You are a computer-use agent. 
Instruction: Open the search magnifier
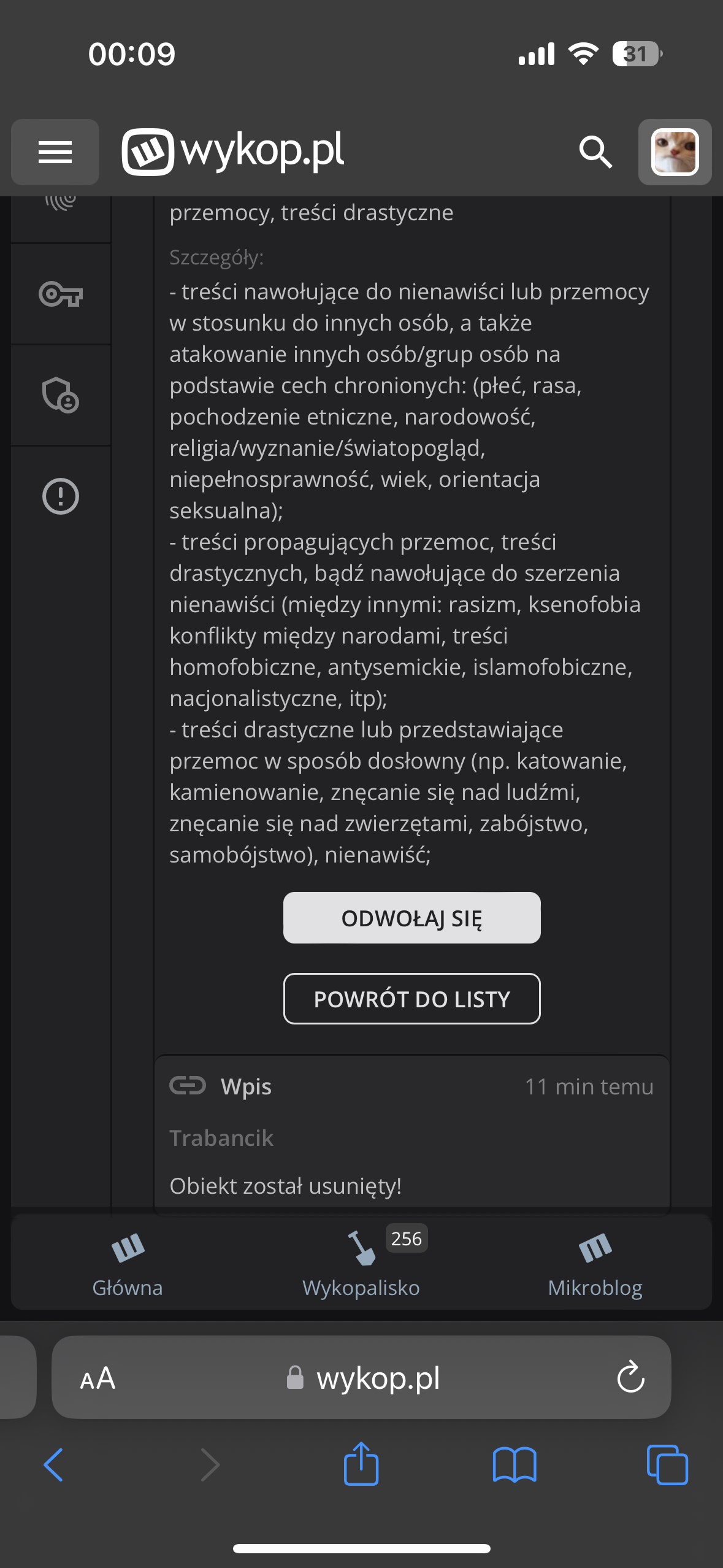click(x=595, y=152)
